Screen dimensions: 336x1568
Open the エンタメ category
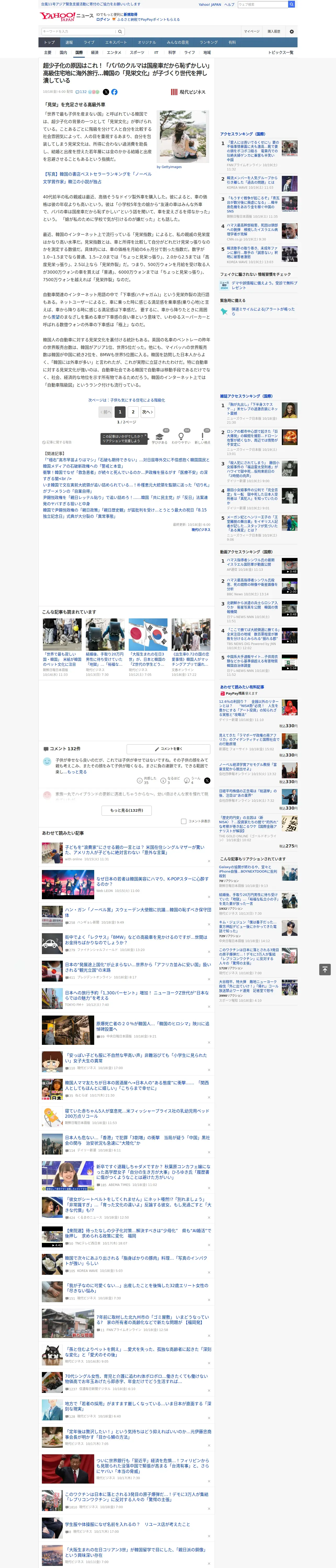tap(114, 52)
